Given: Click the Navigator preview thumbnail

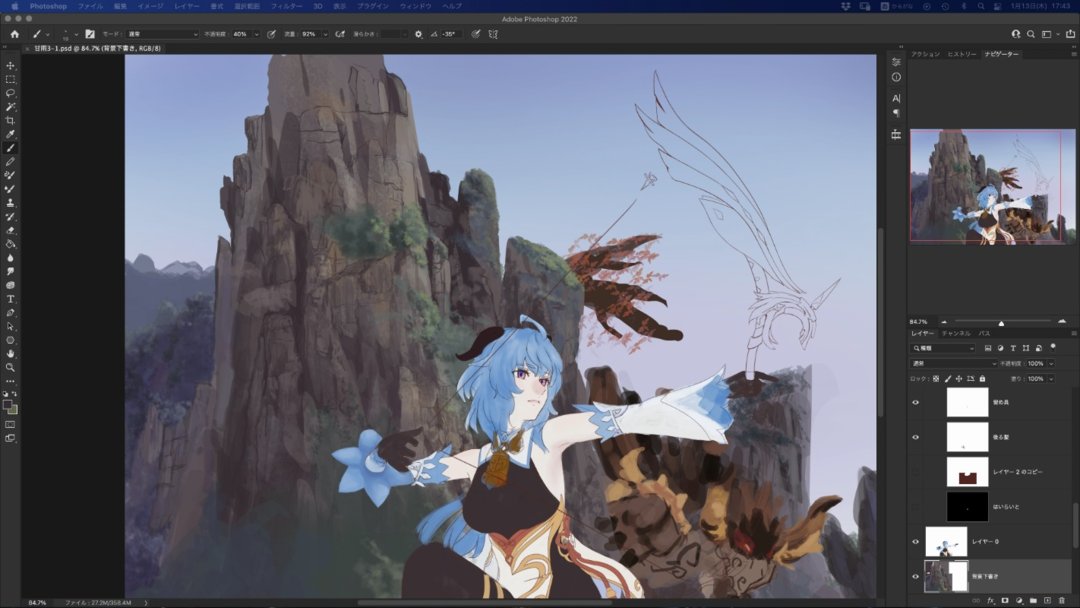Looking at the screenshot, I should [x=993, y=187].
